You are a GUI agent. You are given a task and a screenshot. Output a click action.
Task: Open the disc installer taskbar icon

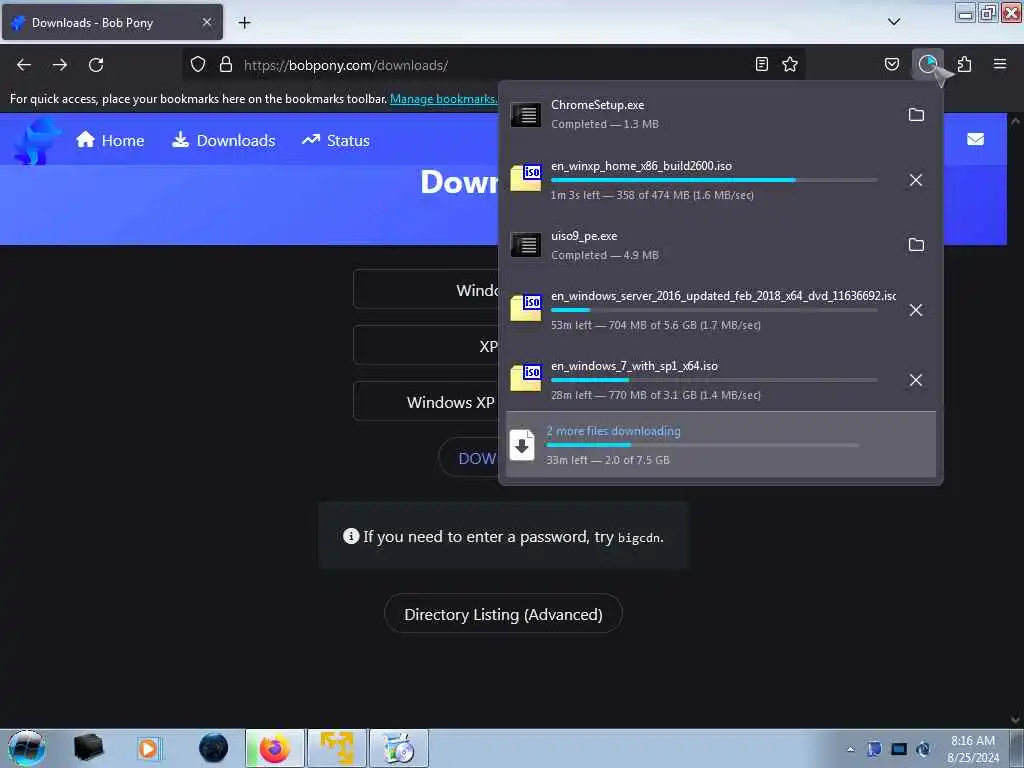(x=399, y=748)
